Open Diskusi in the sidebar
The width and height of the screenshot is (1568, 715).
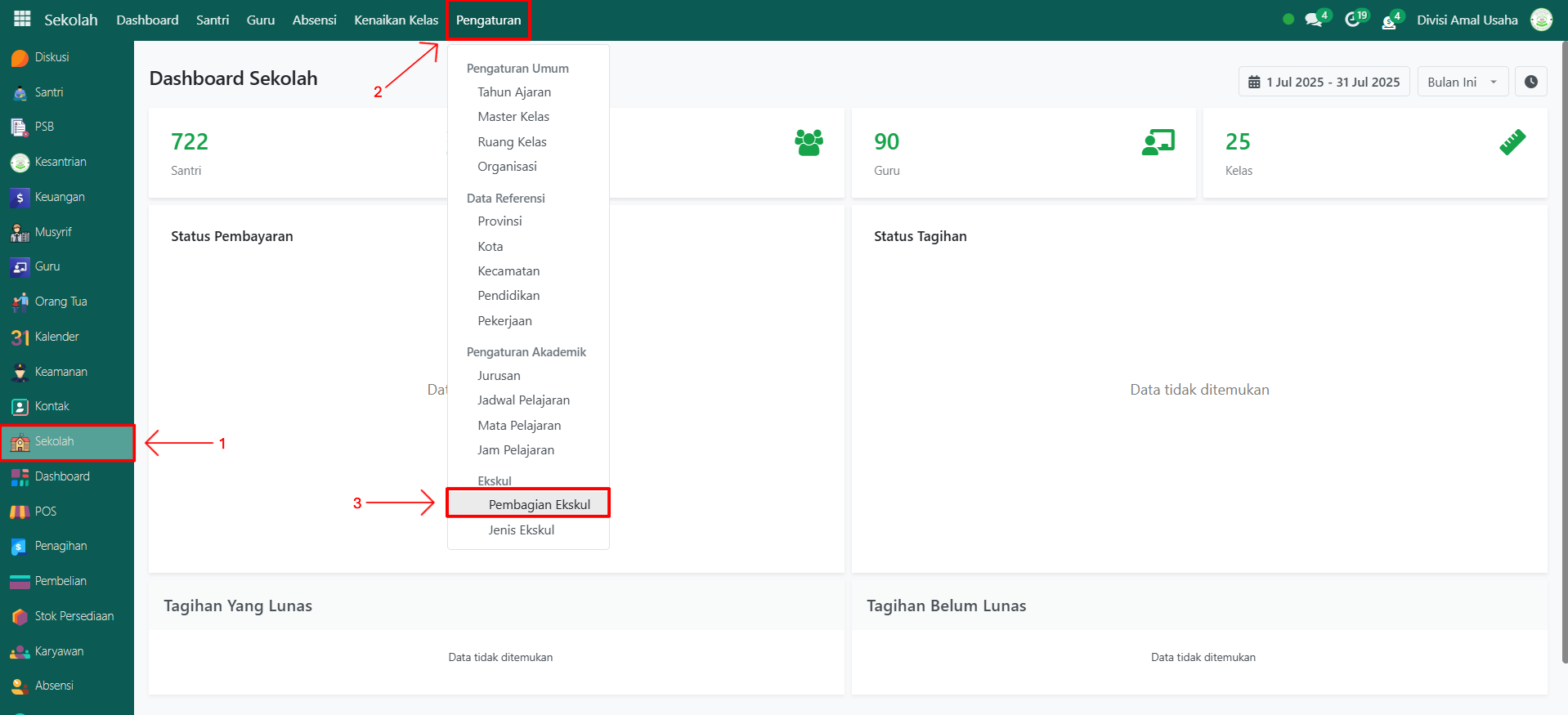pyautogui.click(x=51, y=57)
